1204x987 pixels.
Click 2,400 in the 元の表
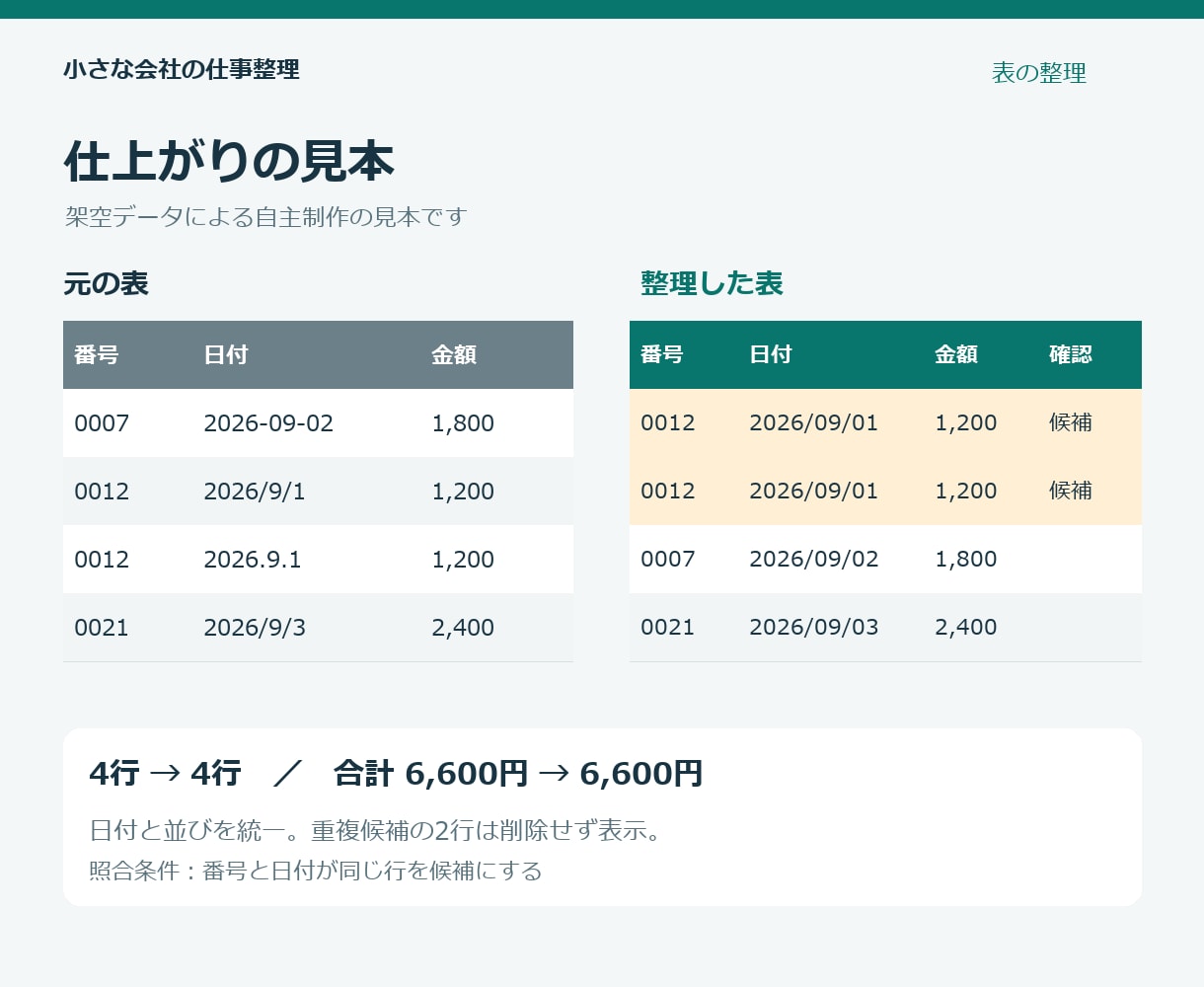(x=463, y=628)
